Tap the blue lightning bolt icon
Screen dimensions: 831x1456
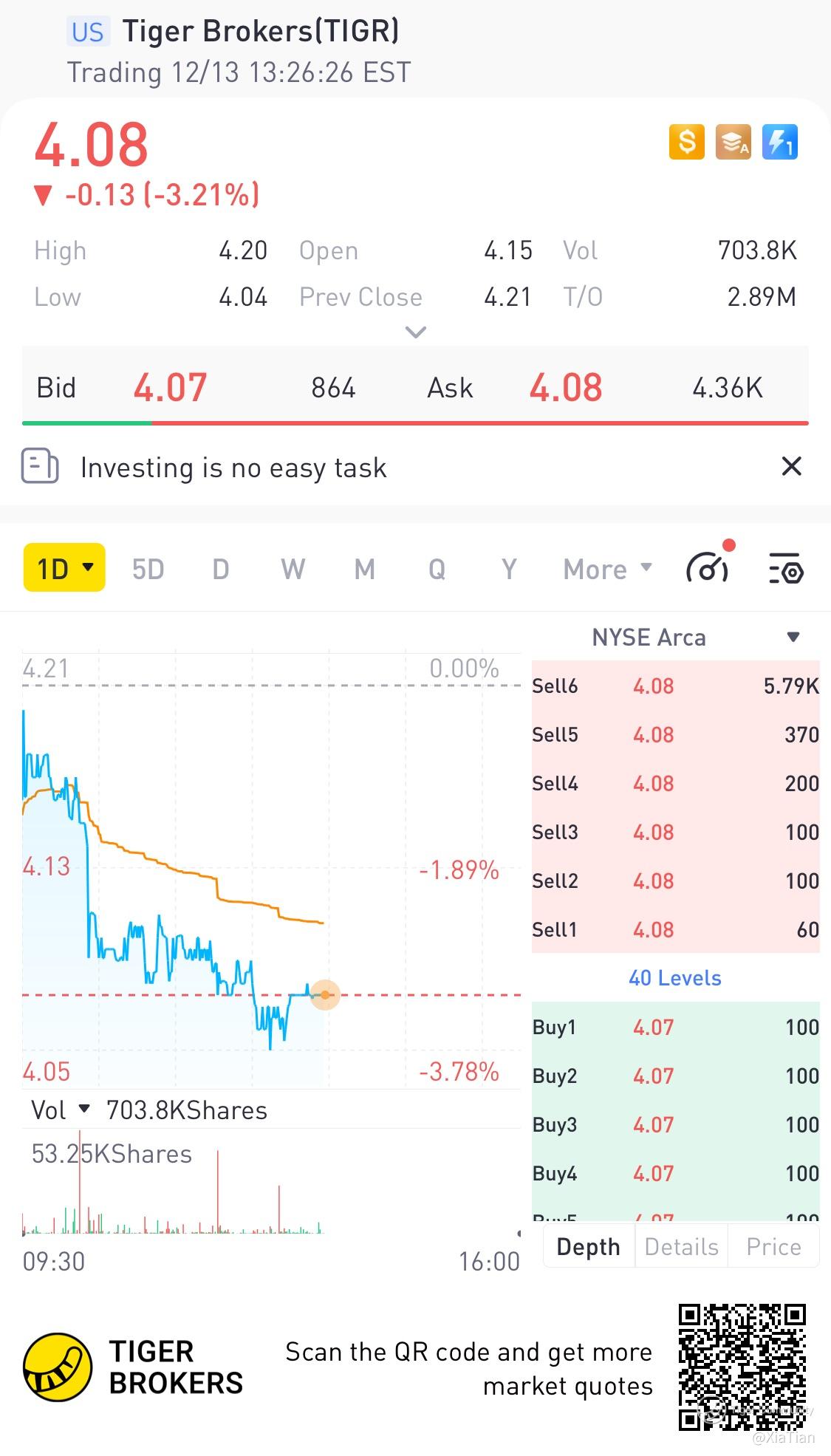[779, 142]
